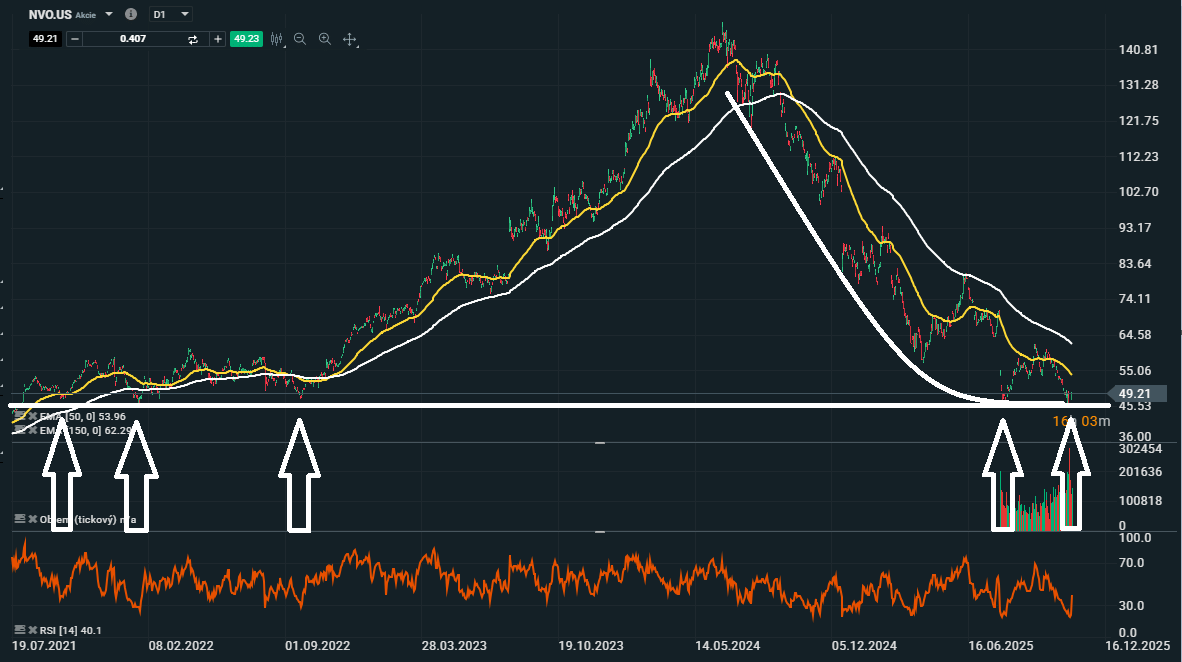Open settings for Objem (tickový) indicator

pos(20,520)
